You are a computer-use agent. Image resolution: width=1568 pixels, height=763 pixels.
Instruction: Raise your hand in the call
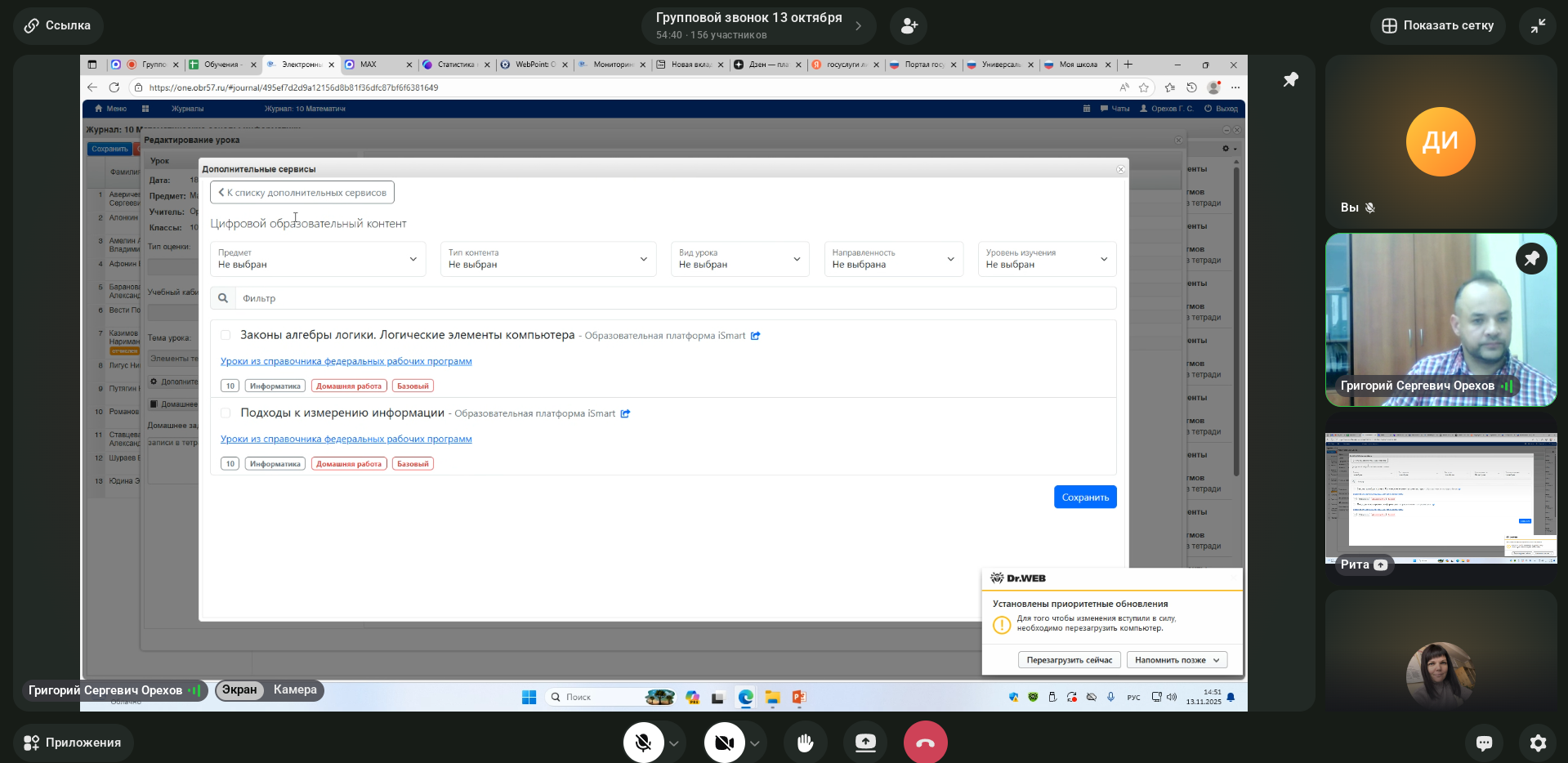tap(805, 742)
